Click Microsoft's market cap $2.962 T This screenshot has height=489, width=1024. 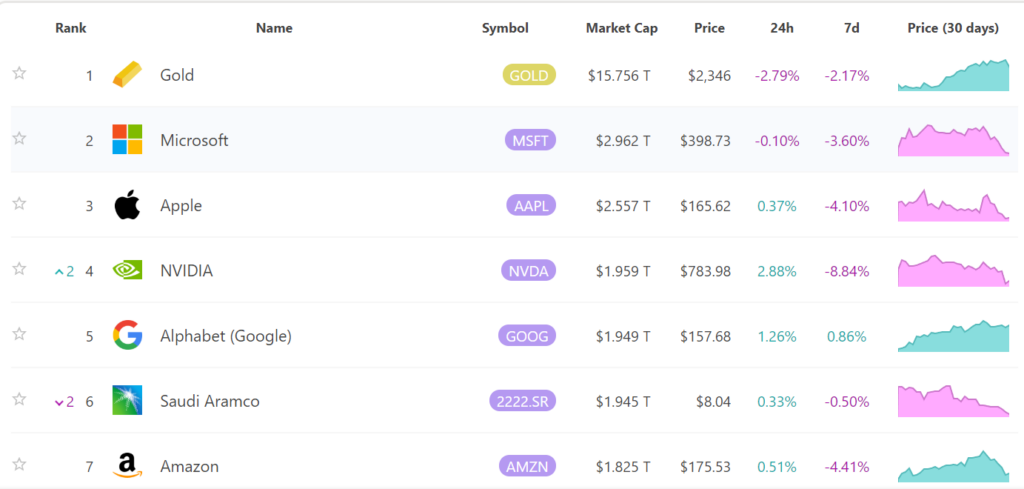click(623, 141)
